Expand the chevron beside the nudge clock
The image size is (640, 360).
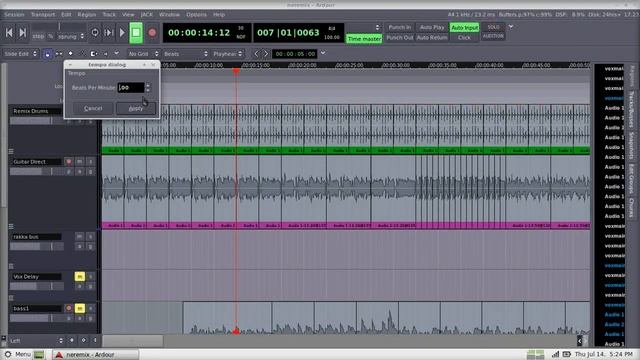pyautogui.click(x=323, y=53)
